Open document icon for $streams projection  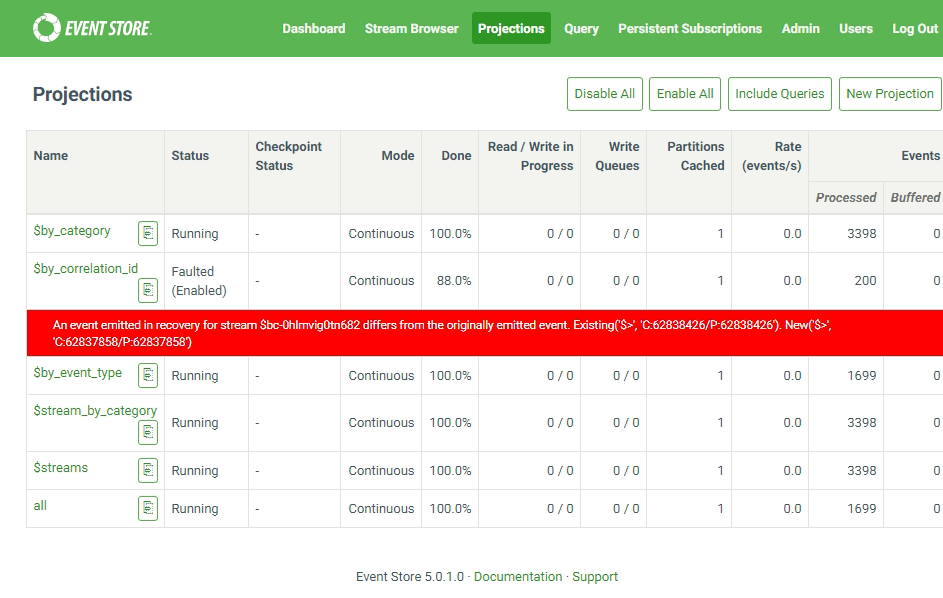tap(148, 470)
